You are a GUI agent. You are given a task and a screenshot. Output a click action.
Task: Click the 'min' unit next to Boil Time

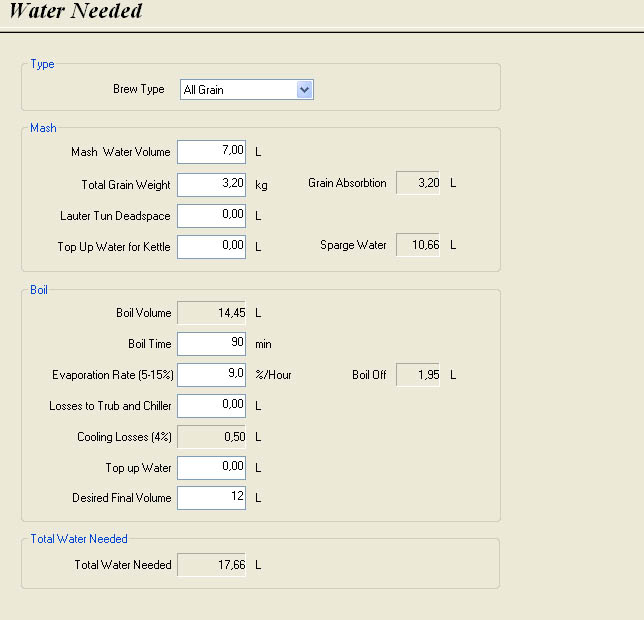click(263, 344)
